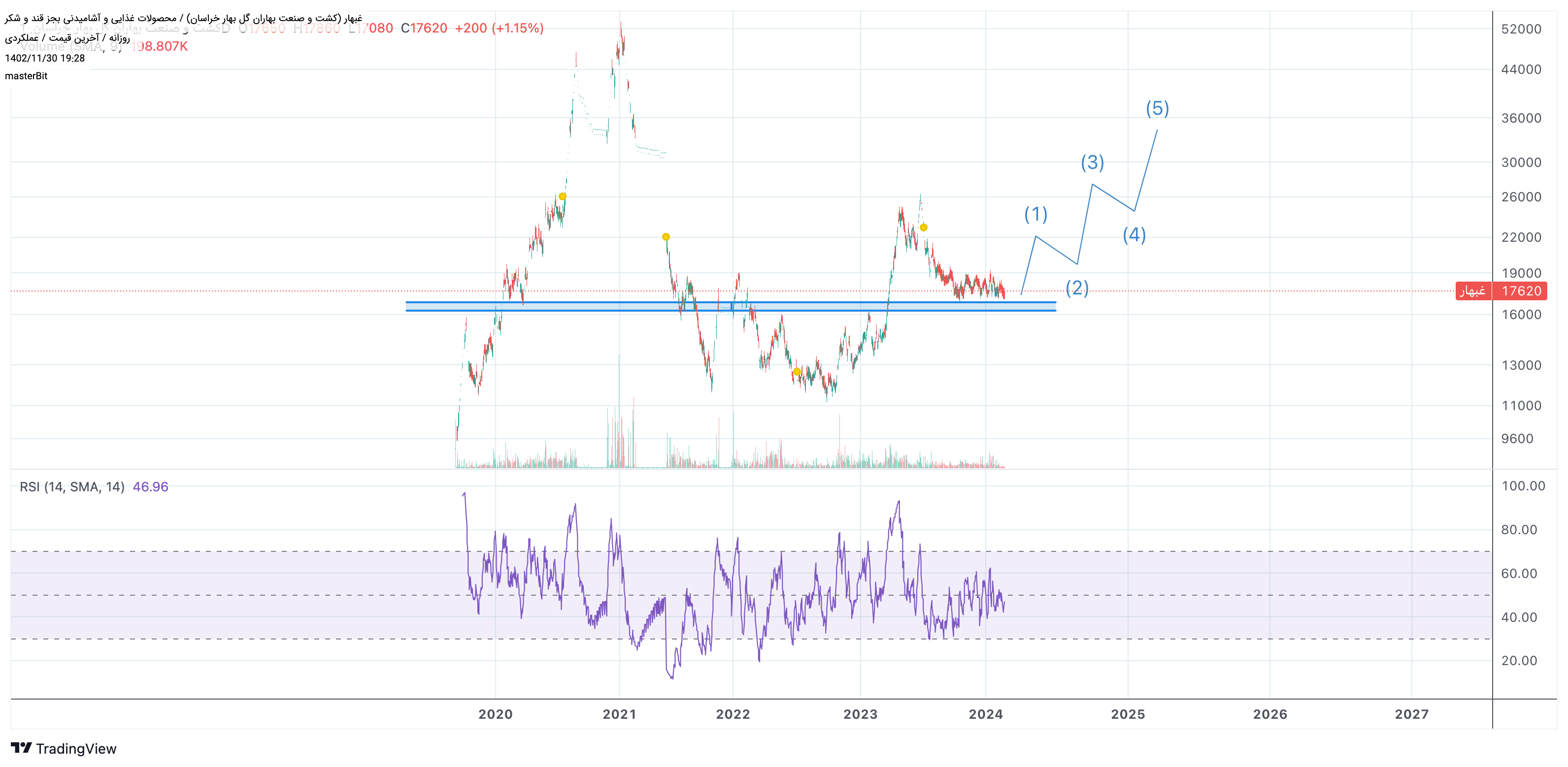
Task: Select the wave (1) label
Action: click(1035, 214)
